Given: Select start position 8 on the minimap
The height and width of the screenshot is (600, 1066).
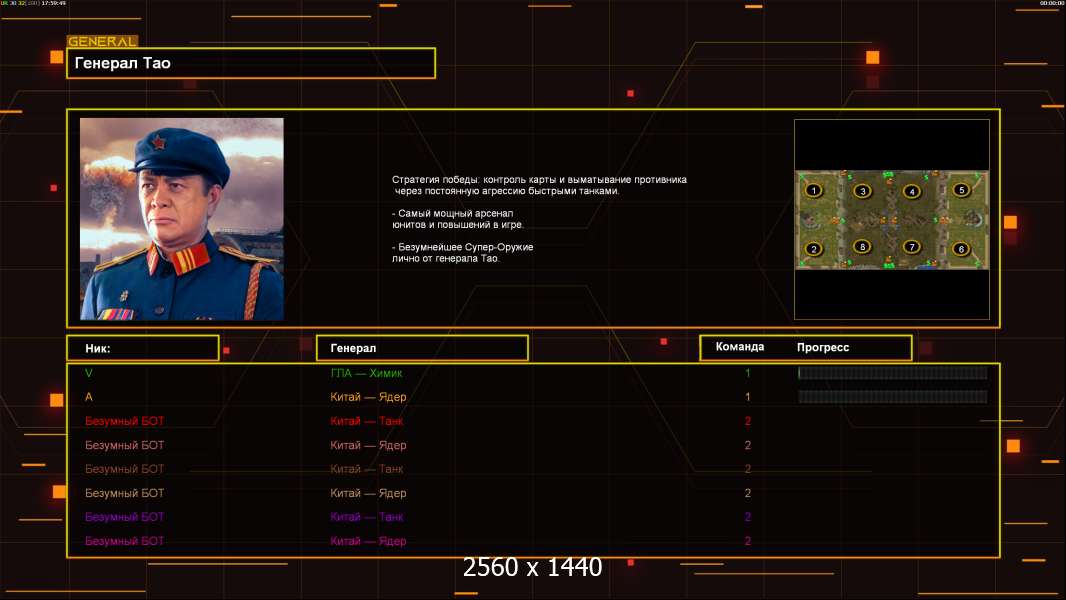Looking at the screenshot, I should [x=863, y=247].
